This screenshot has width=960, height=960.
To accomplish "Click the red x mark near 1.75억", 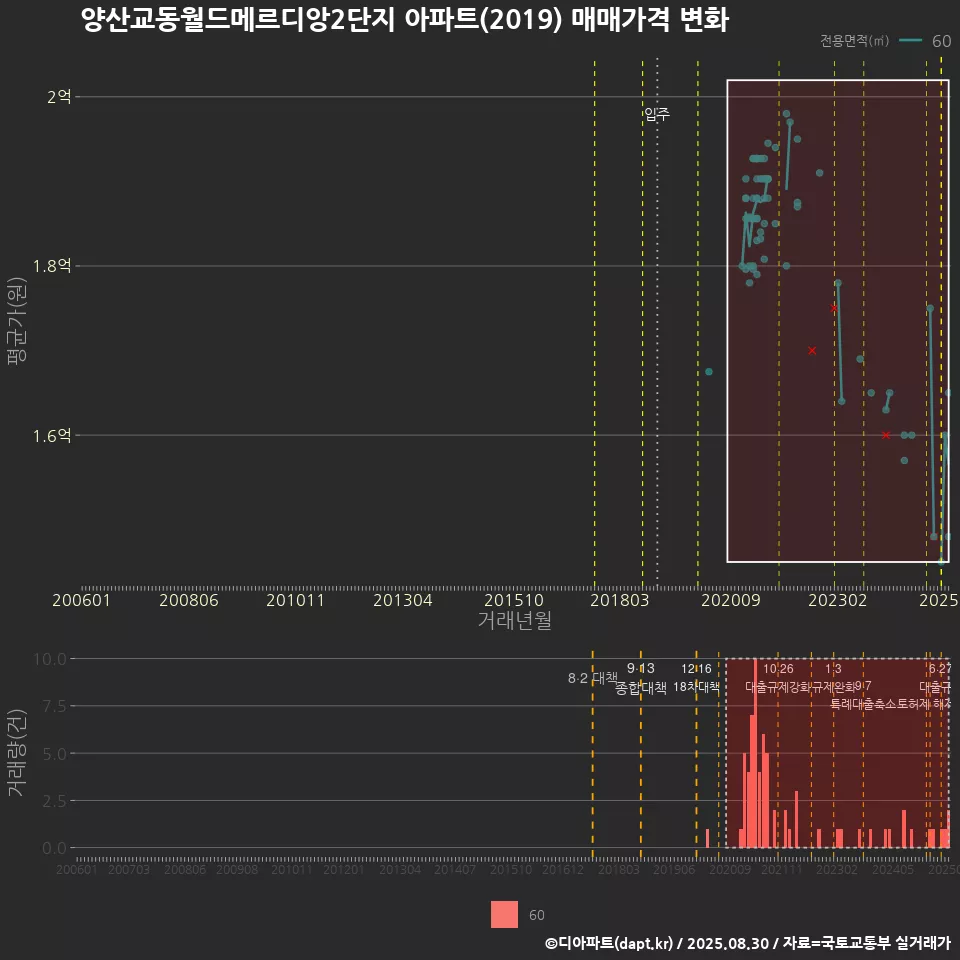I will coord(834,309).
